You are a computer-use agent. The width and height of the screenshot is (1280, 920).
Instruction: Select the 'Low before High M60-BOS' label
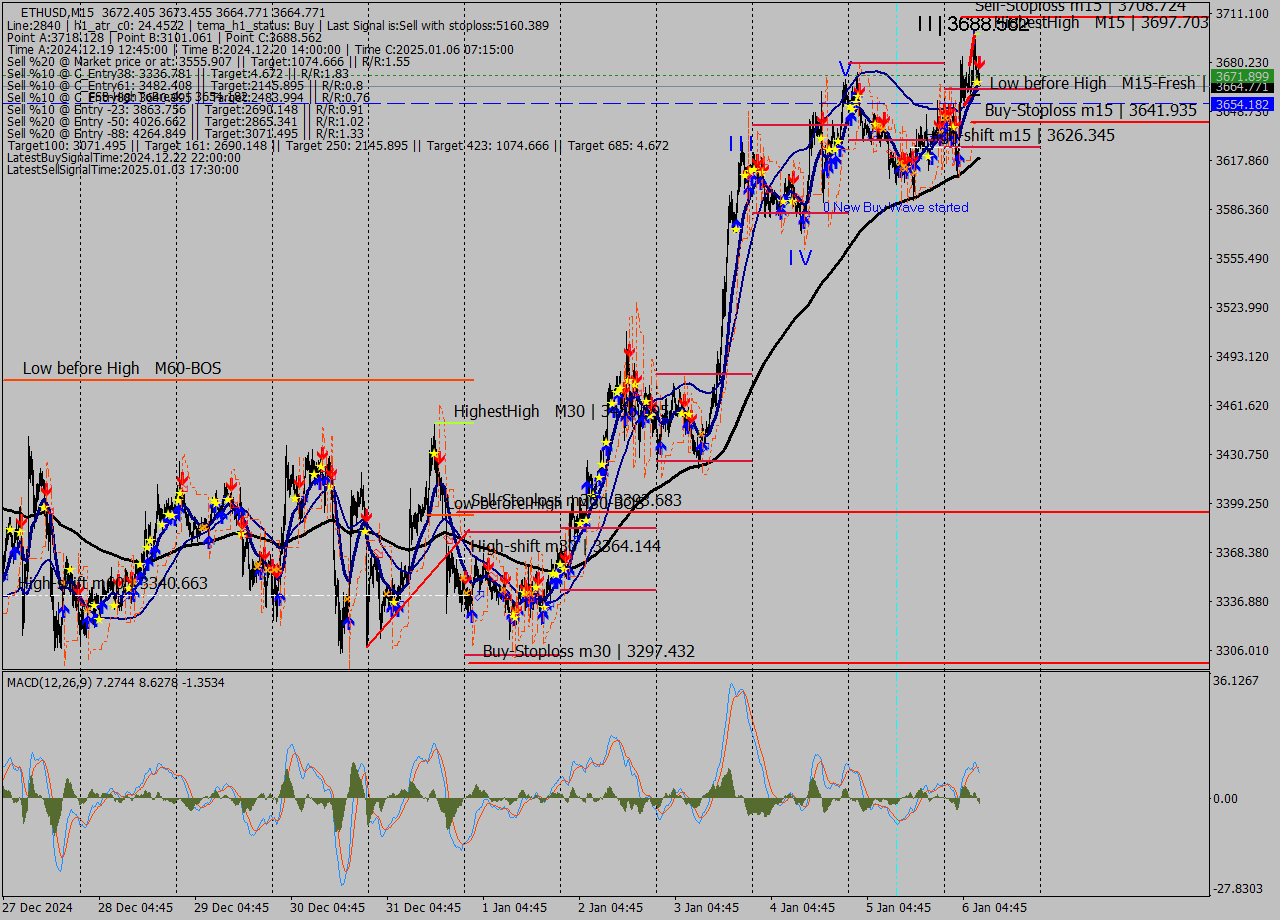(122, 369)
